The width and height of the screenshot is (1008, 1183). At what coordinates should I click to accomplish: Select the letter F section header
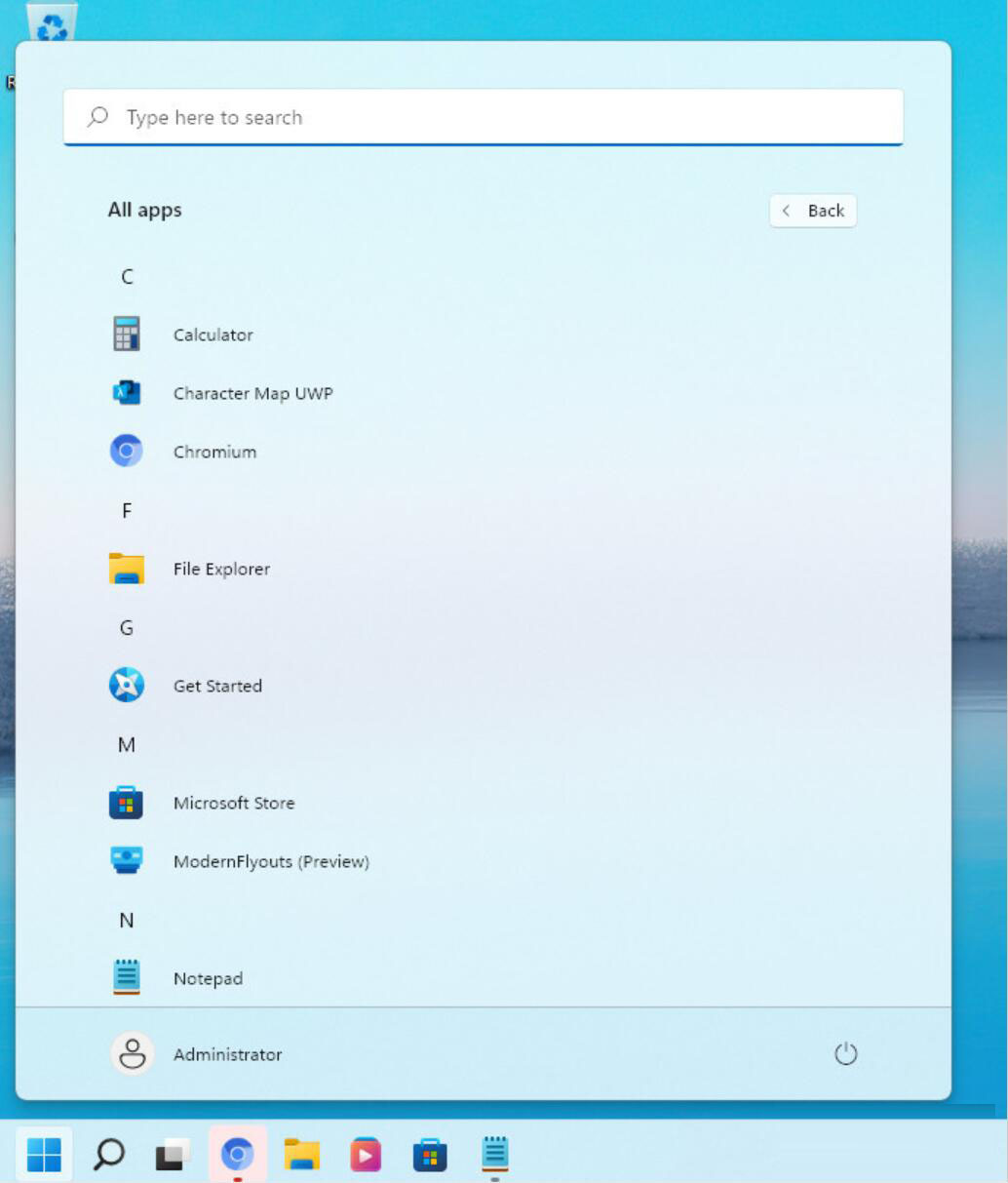point(127,511)
